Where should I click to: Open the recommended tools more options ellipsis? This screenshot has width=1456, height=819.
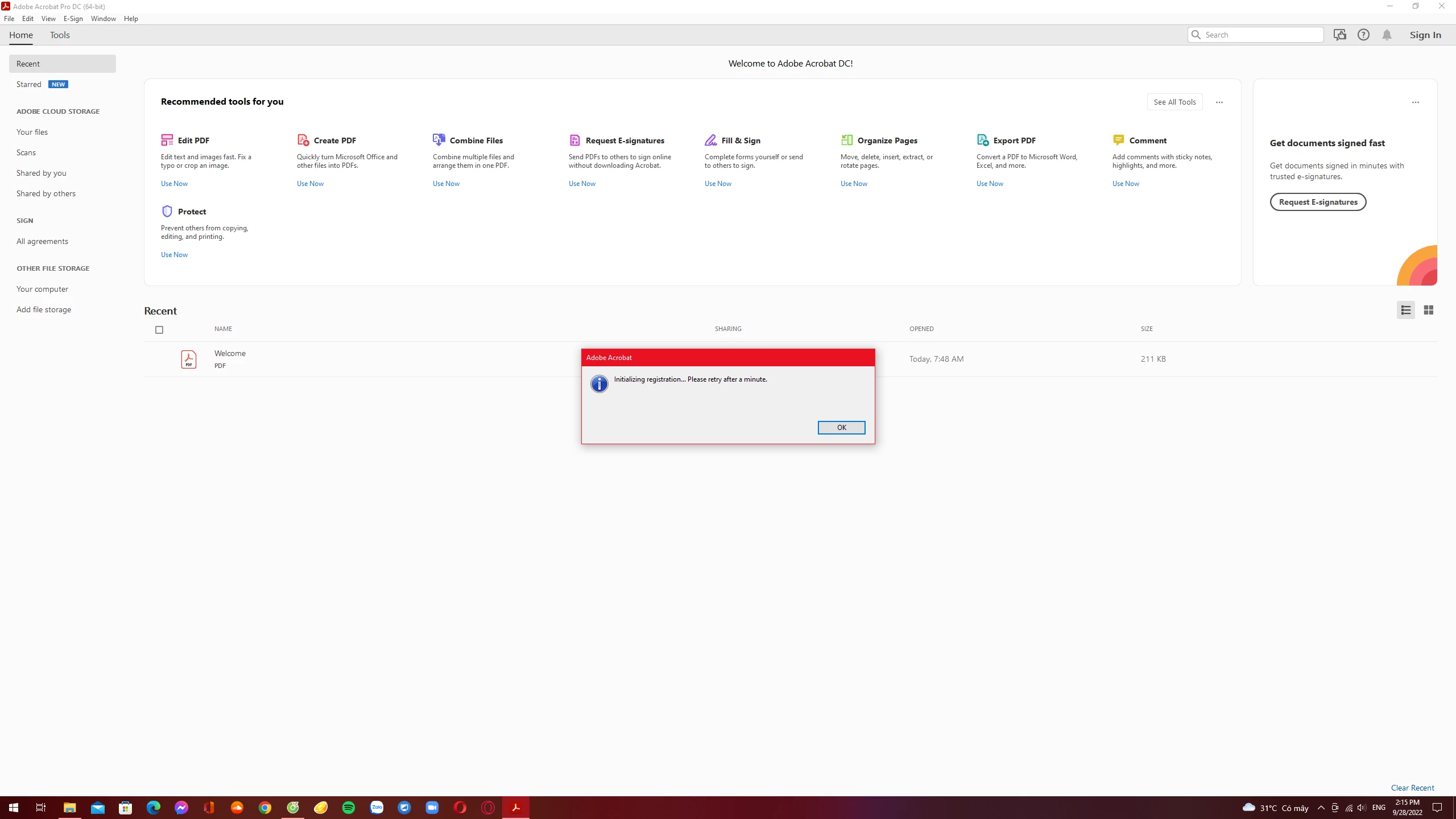tap(1219, 102)
